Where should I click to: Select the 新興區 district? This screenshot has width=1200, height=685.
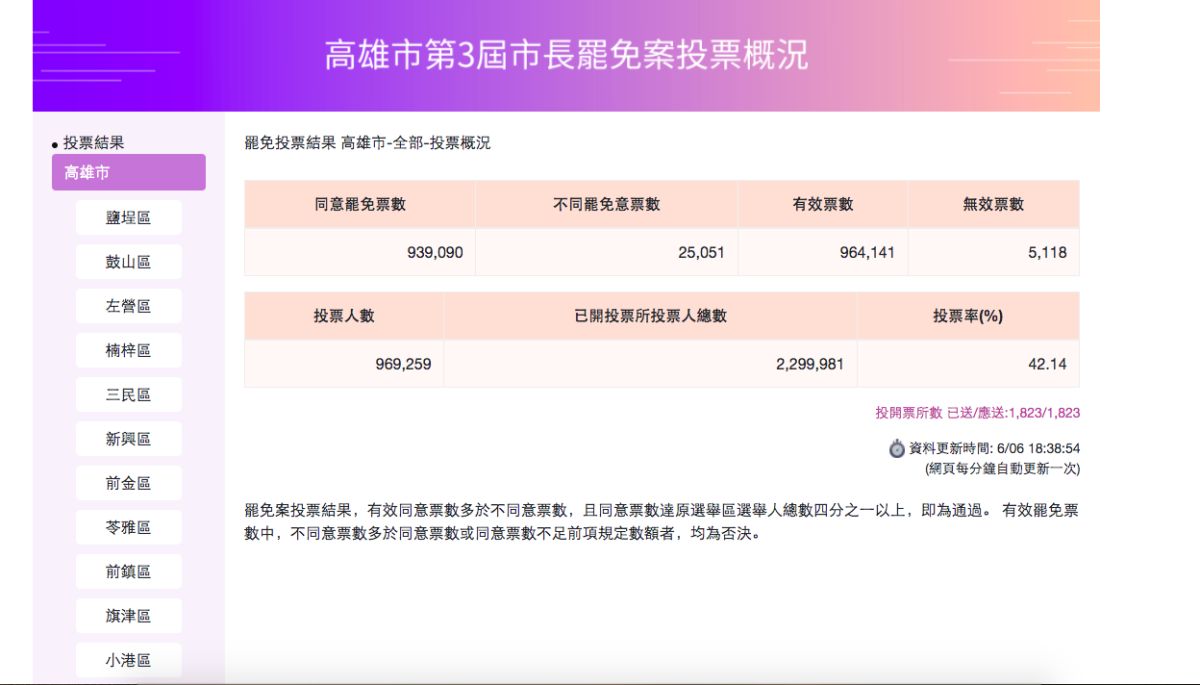click(128, 438)
